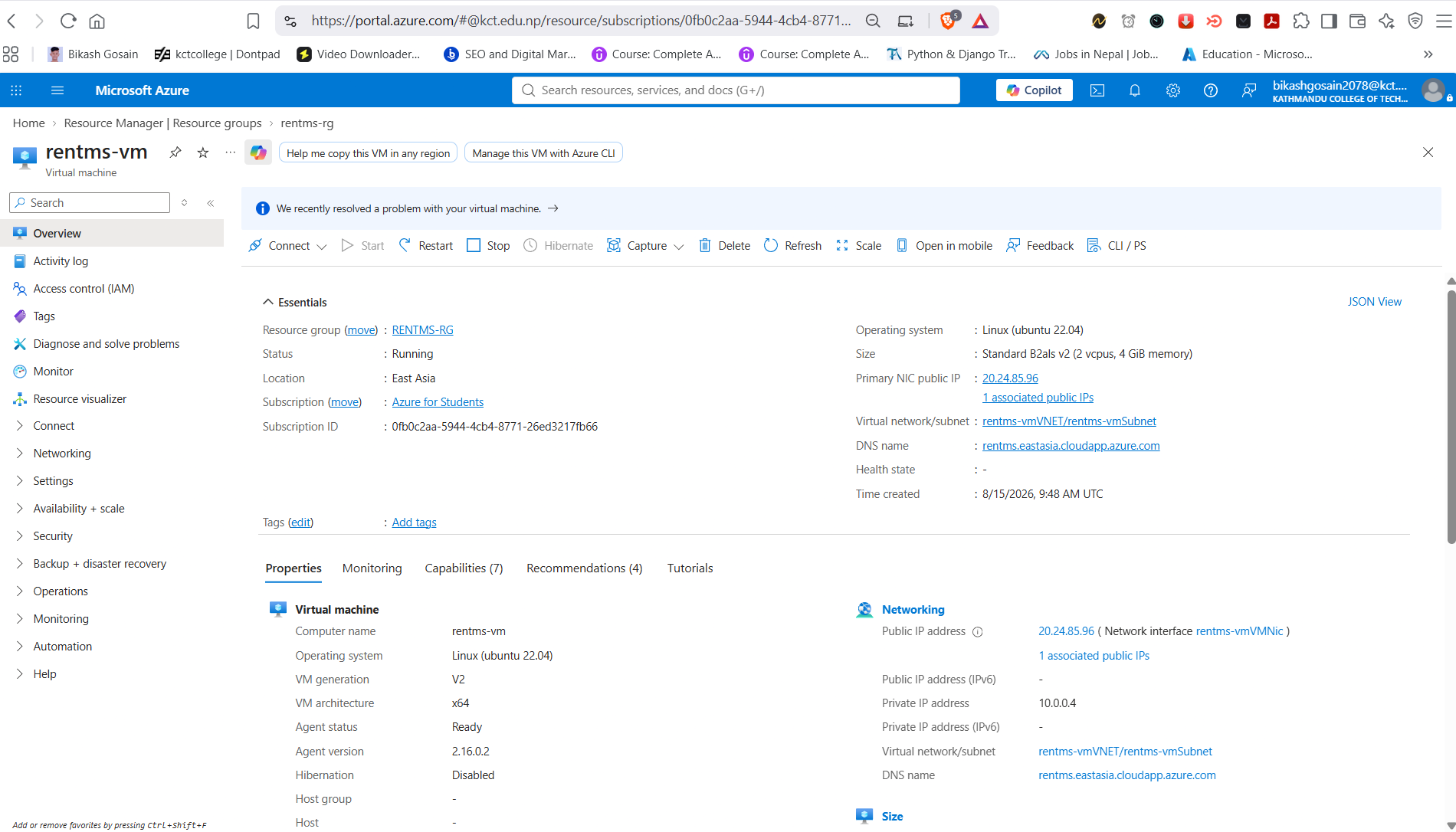Click Feedback in VM toolbar
Viewport: 1456px width, 832px height.
1040,246
